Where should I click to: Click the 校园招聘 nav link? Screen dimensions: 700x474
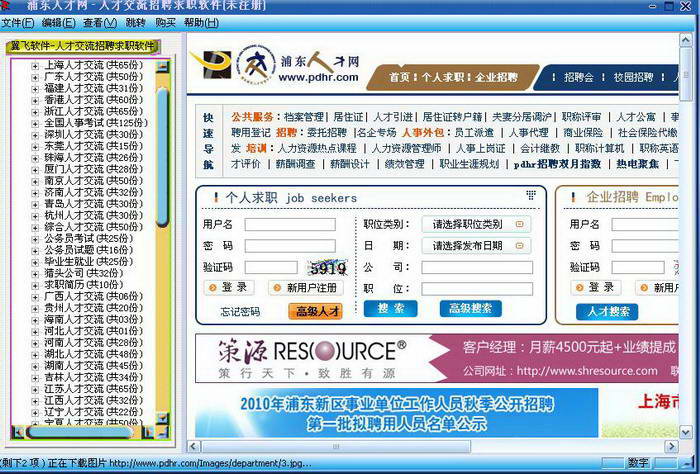[633, 77]
